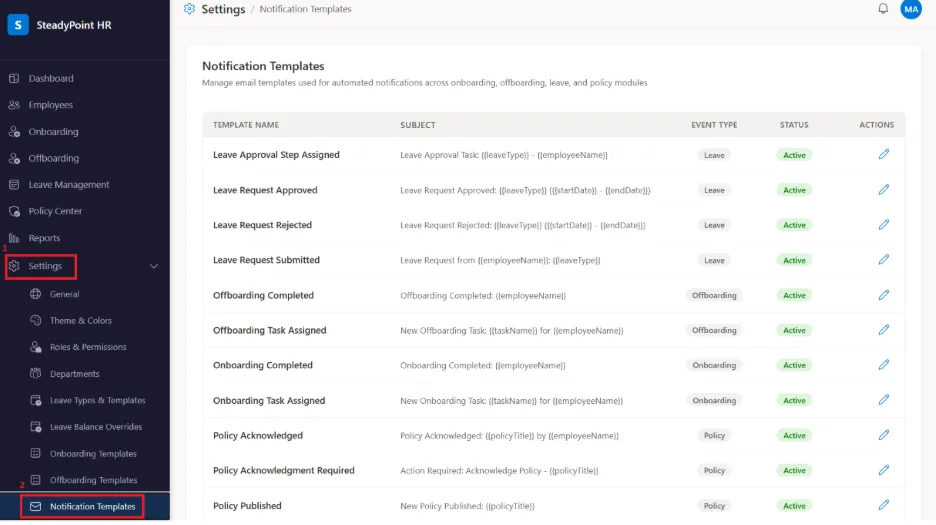This screenshot has height=525, width=936.
Task: Click Leave tag of Leave Request Submitted
Action: click(714, 260)
